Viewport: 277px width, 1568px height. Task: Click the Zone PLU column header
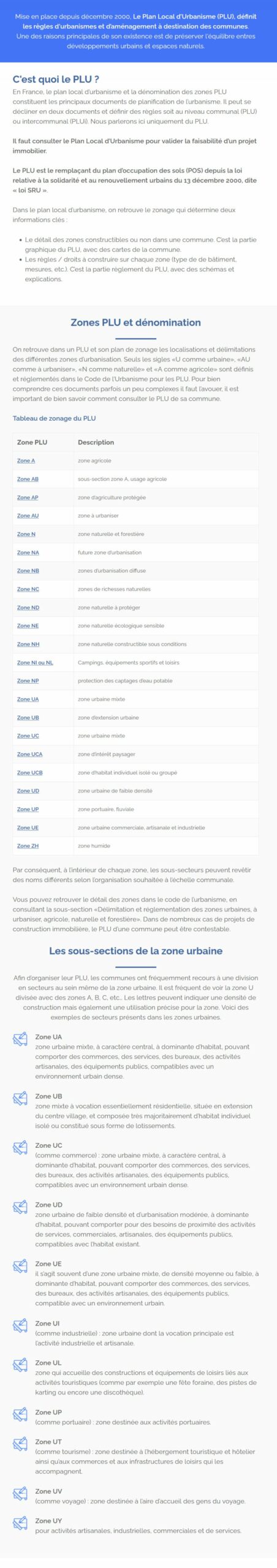click(32, 442)
